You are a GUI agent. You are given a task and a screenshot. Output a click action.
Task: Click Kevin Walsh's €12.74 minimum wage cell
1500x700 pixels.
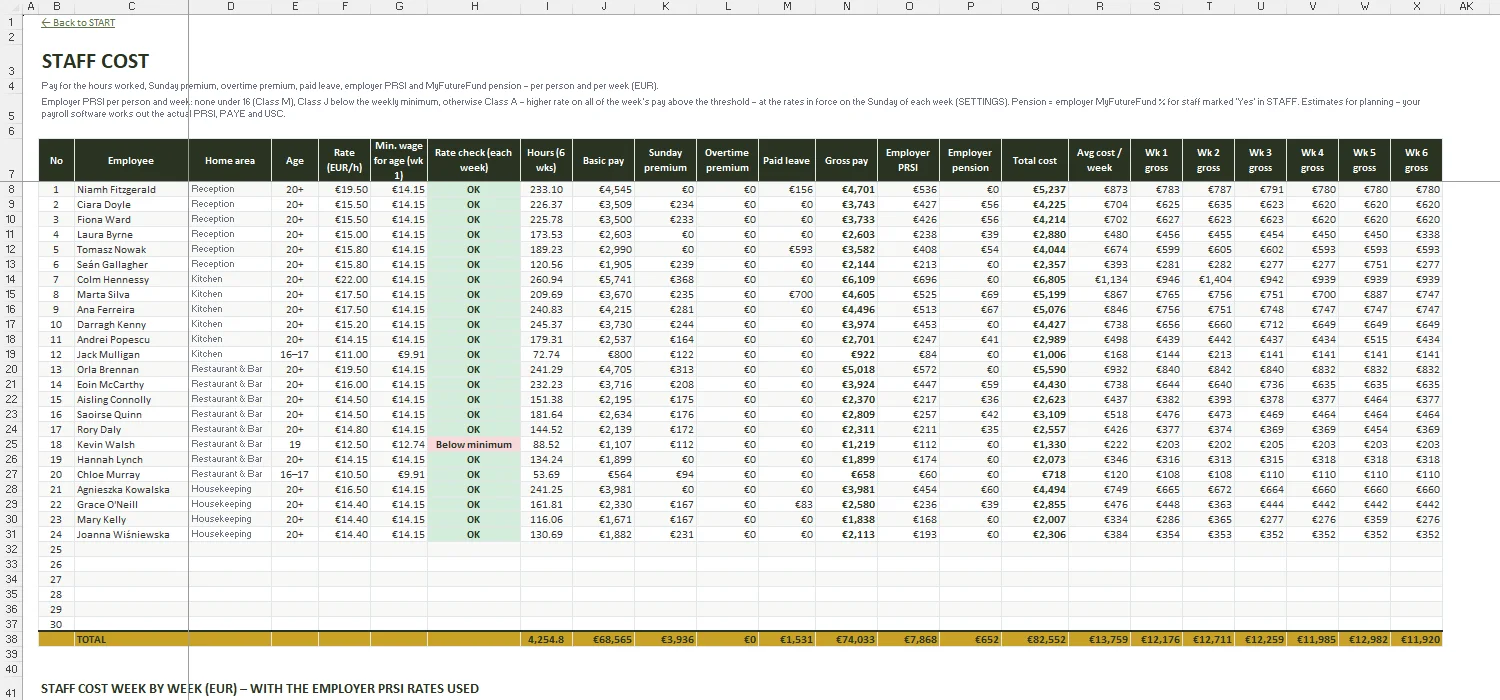point(399,444)
